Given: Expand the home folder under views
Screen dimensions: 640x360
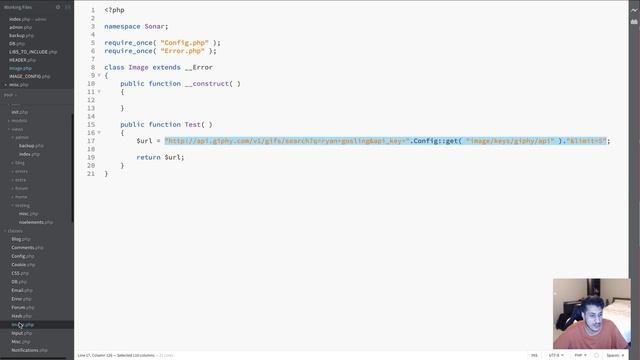Looking at the screenshot, I should (x=20, y=197).
